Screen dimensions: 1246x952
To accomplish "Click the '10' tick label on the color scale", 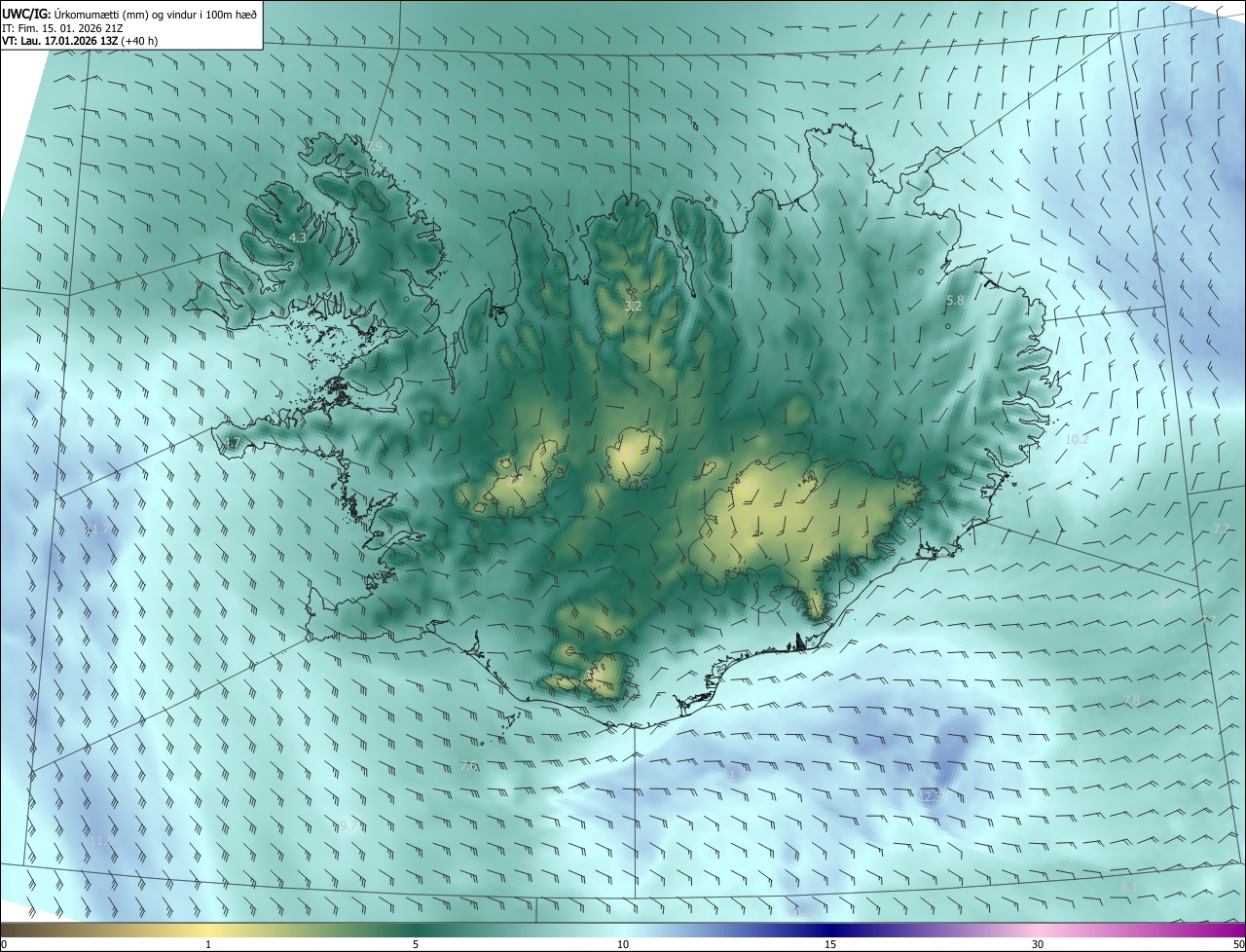I will coord(623,944).
